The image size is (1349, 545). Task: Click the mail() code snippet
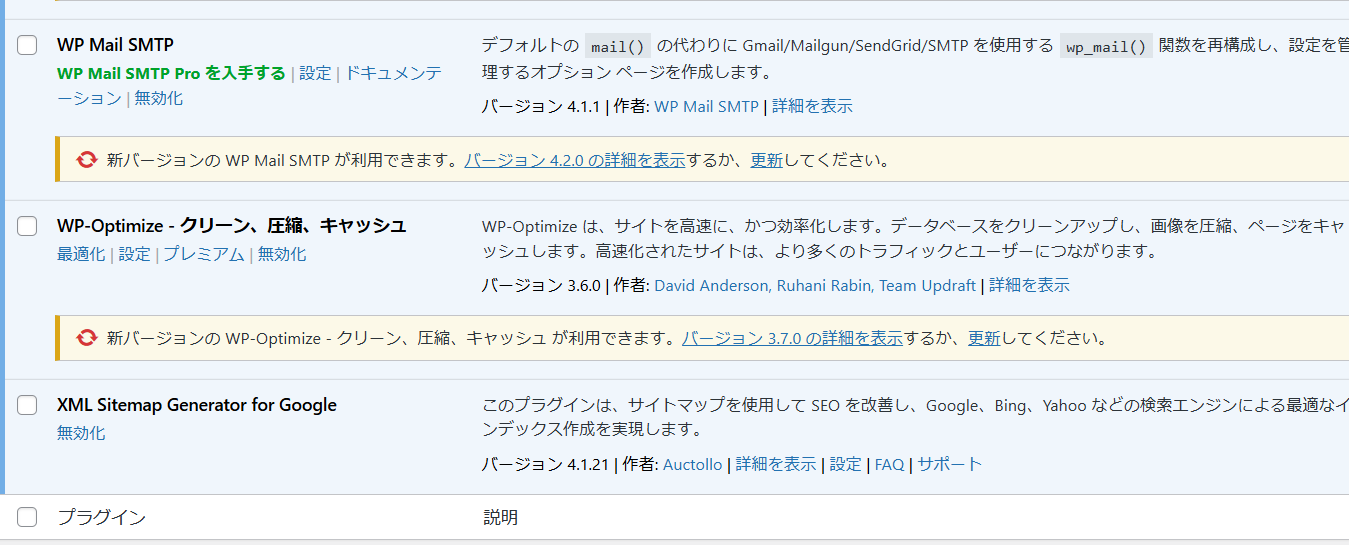[618, 46]
